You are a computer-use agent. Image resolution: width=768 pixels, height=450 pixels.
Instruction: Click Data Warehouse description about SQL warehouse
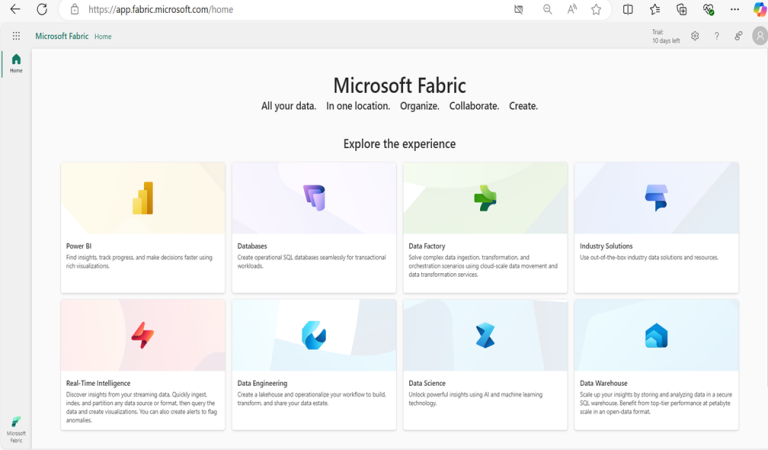(x=656, y=403)
